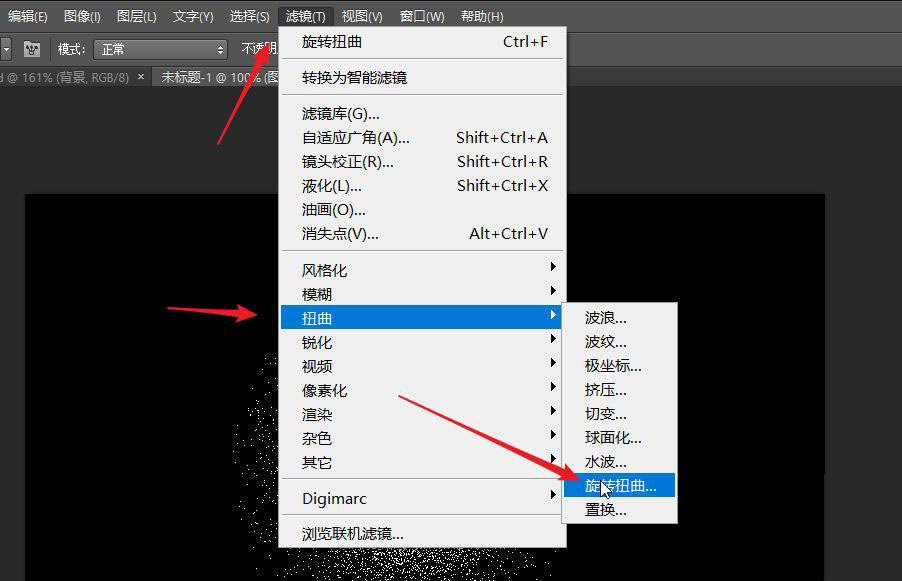902x581 pixels.
Task: Choose 浏览联机滤镜...
Action: pyautogui.click(x=422, y=534)
